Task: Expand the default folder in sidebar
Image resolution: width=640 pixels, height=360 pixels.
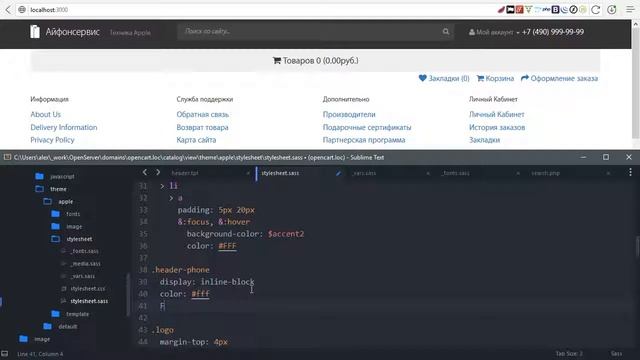Action: point(48,326)
